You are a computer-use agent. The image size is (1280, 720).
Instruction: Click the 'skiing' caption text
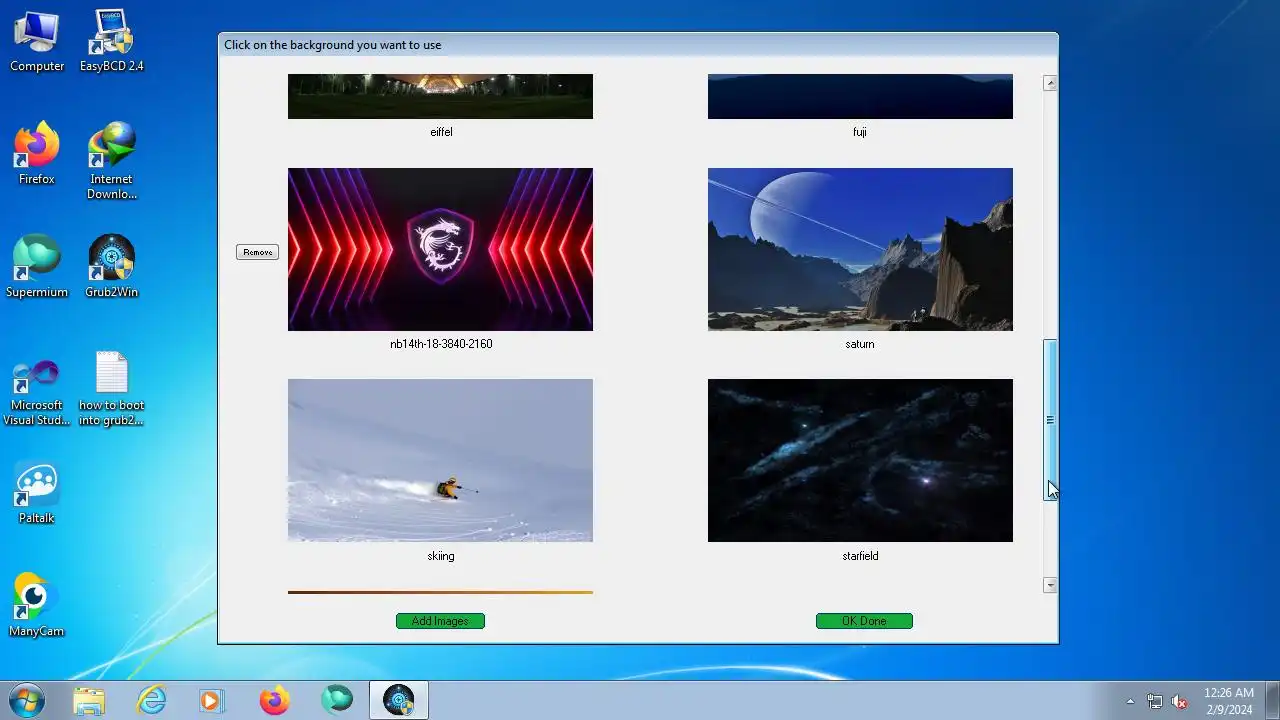[x=441, y=556]
